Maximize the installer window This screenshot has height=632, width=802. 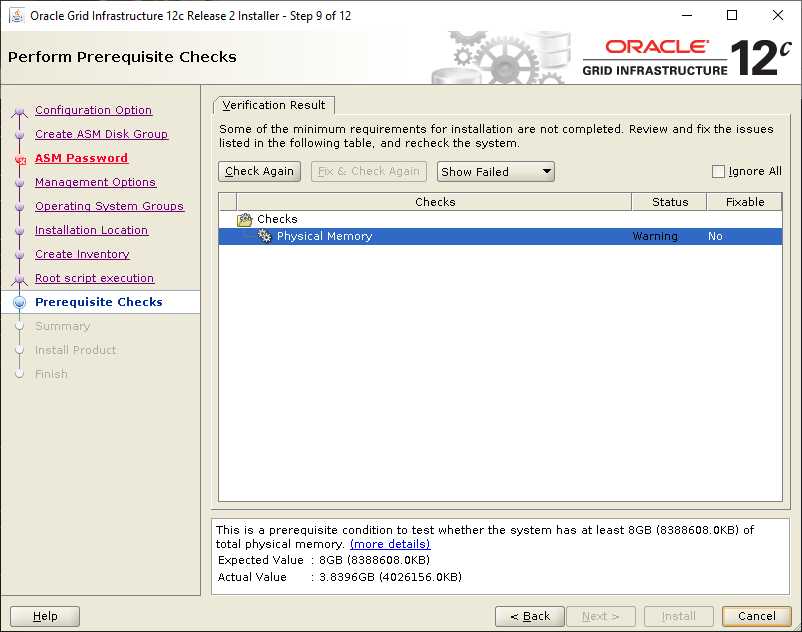(732, 15)
